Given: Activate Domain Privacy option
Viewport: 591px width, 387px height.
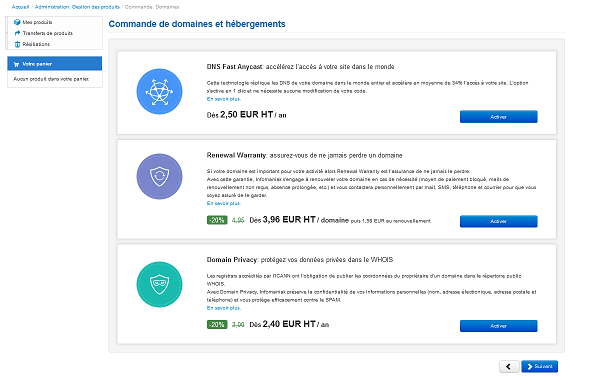Looking at the screenshot, I should (x=499, y=326).
